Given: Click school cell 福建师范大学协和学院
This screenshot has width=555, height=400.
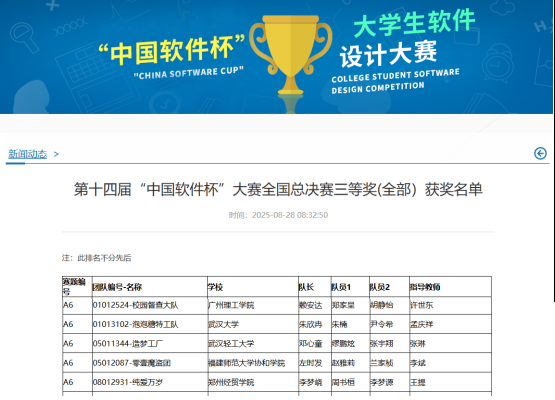Looking at the screenshot, I should pyautogui.click(x=246, y=363).
